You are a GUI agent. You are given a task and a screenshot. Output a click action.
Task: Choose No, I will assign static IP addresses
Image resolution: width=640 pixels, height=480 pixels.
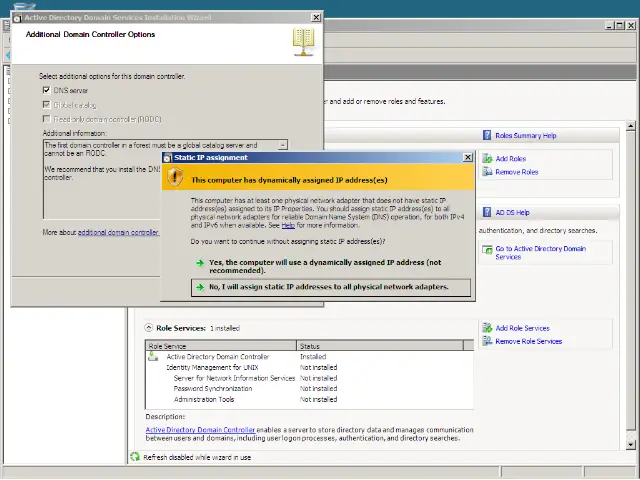pos(331,287)
